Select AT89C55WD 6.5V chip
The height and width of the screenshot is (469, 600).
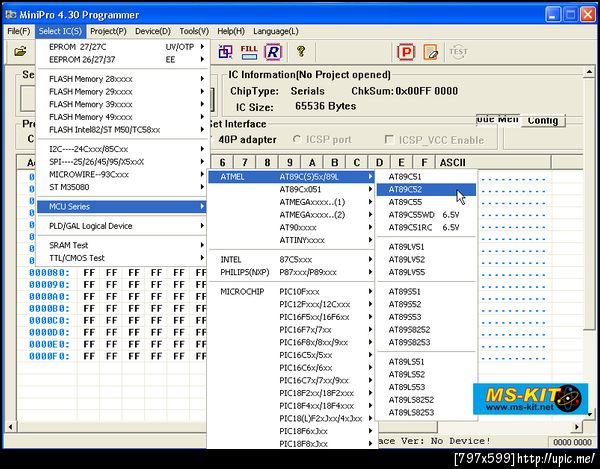tap(426, 215)
